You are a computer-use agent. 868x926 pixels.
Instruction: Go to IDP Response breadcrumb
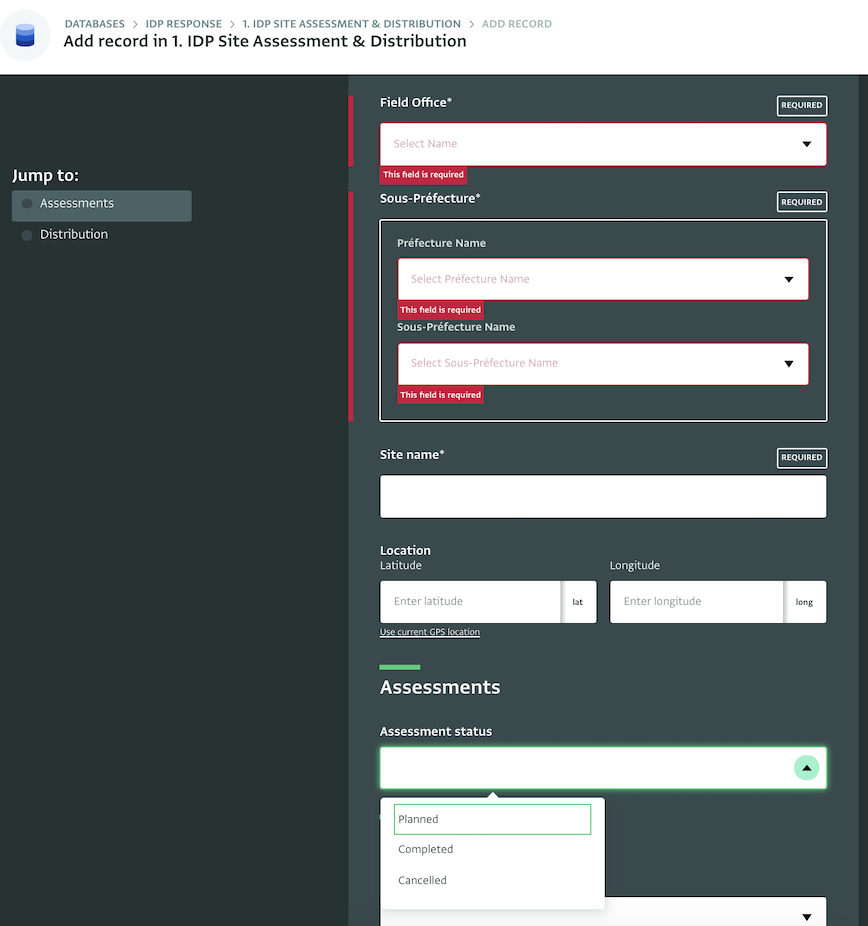point(184,24)
